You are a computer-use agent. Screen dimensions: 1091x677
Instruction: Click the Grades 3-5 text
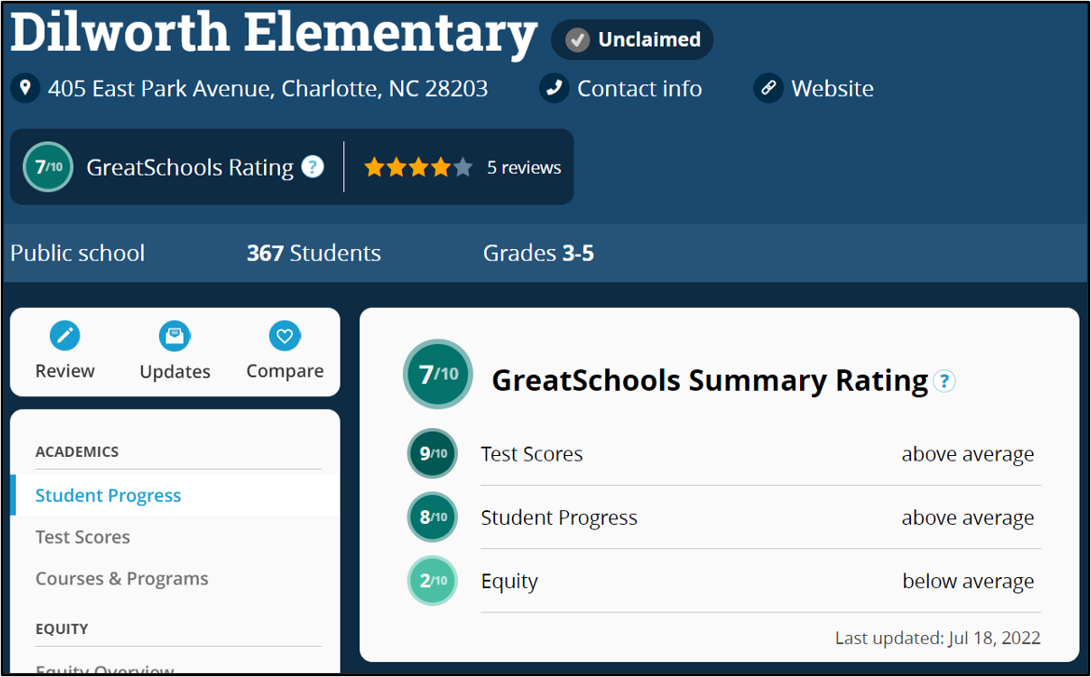point(539,253)
